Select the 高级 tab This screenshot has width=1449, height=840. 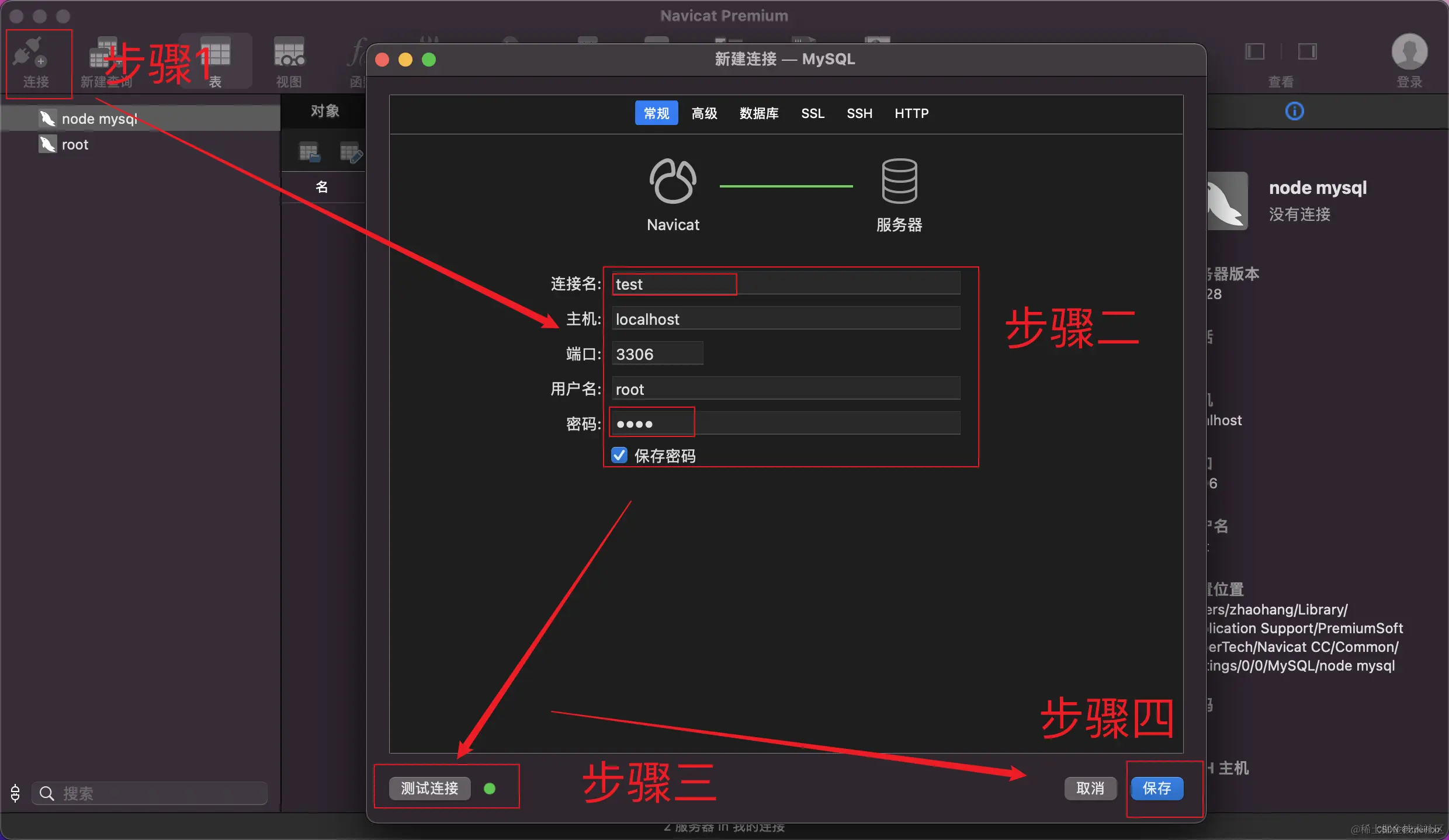(704, 113)
